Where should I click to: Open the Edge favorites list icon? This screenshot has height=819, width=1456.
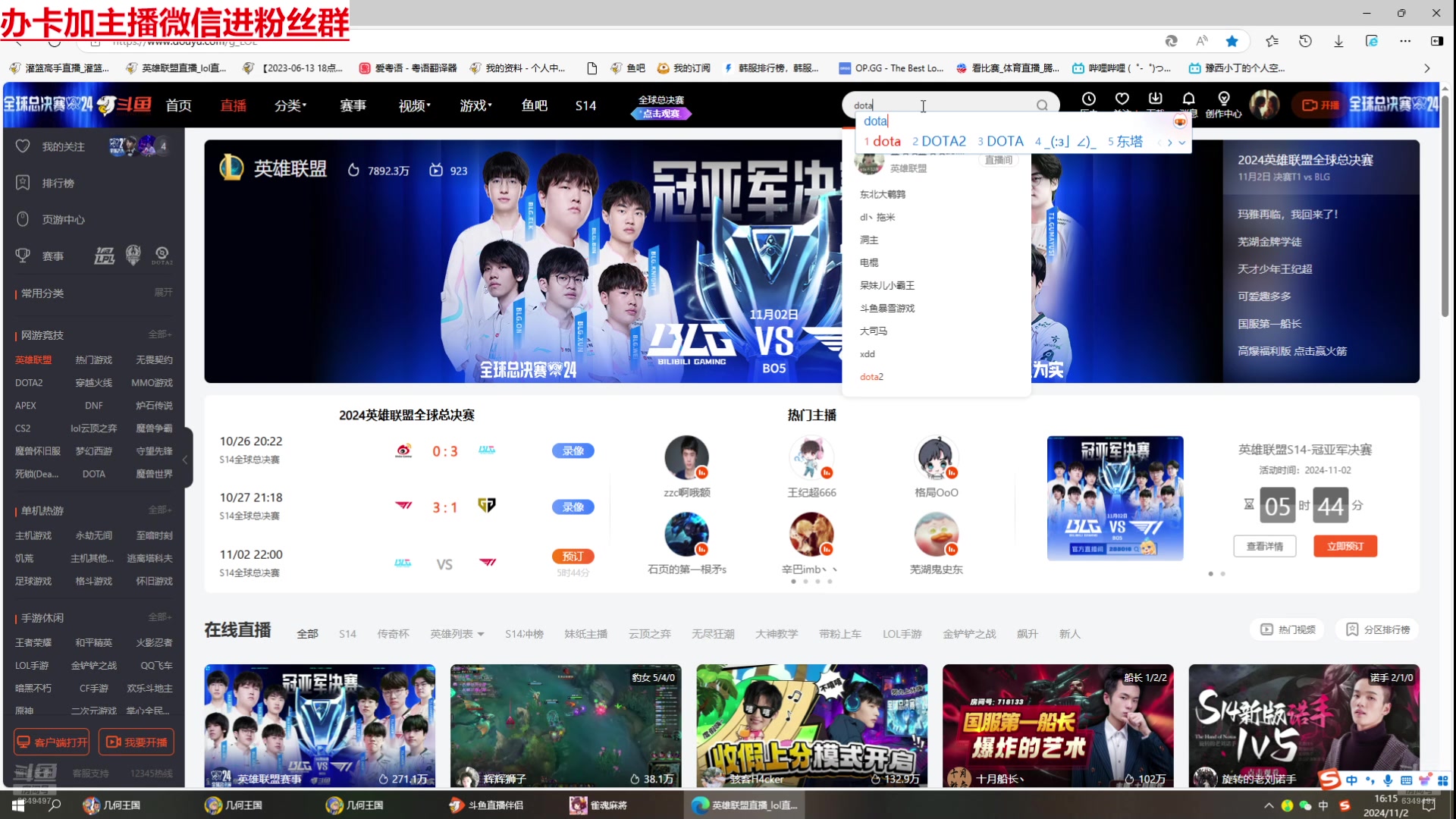click(1272, 41)
